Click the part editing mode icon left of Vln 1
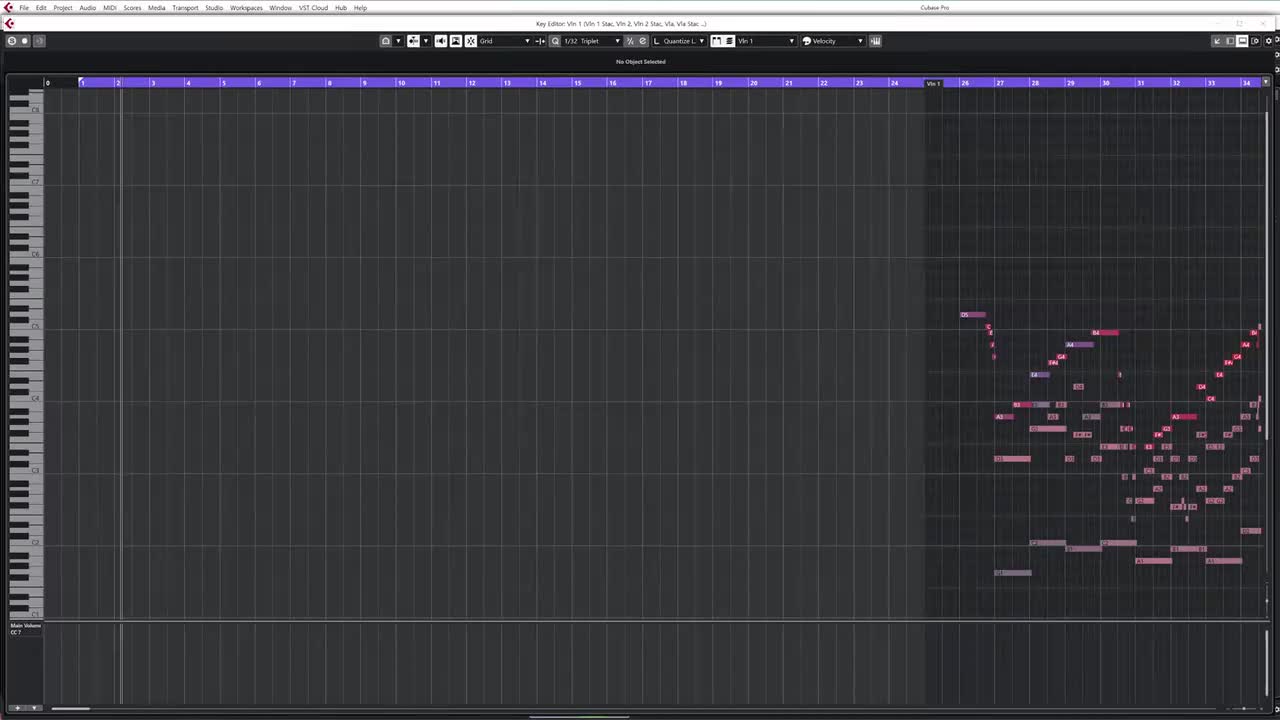This screenshot has height=720, width=1280. click(717, 41)
